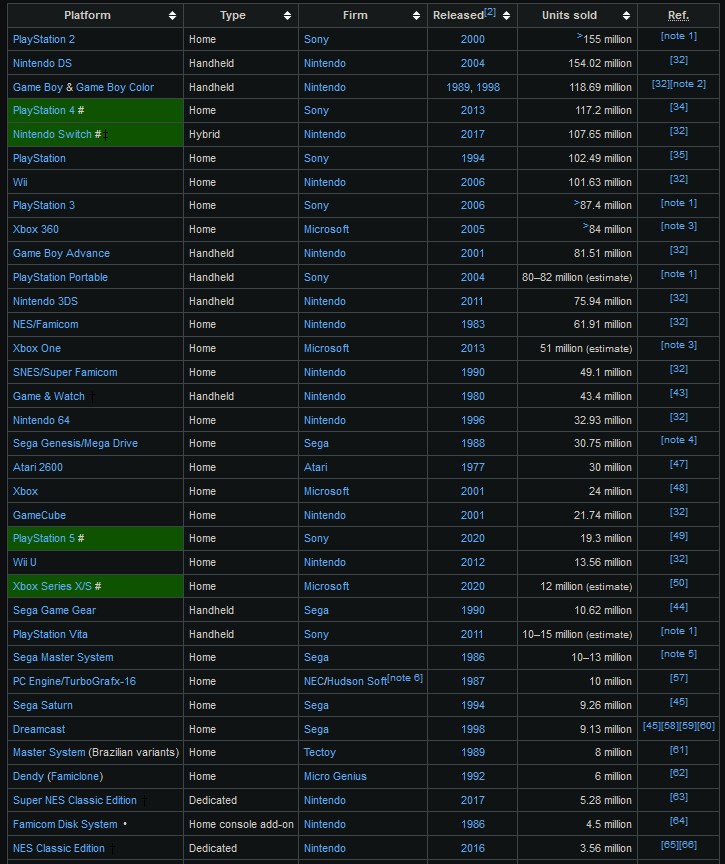
Task: Open the PC Engine/TurboGrafx-16 link
Action: coord(74,682)
